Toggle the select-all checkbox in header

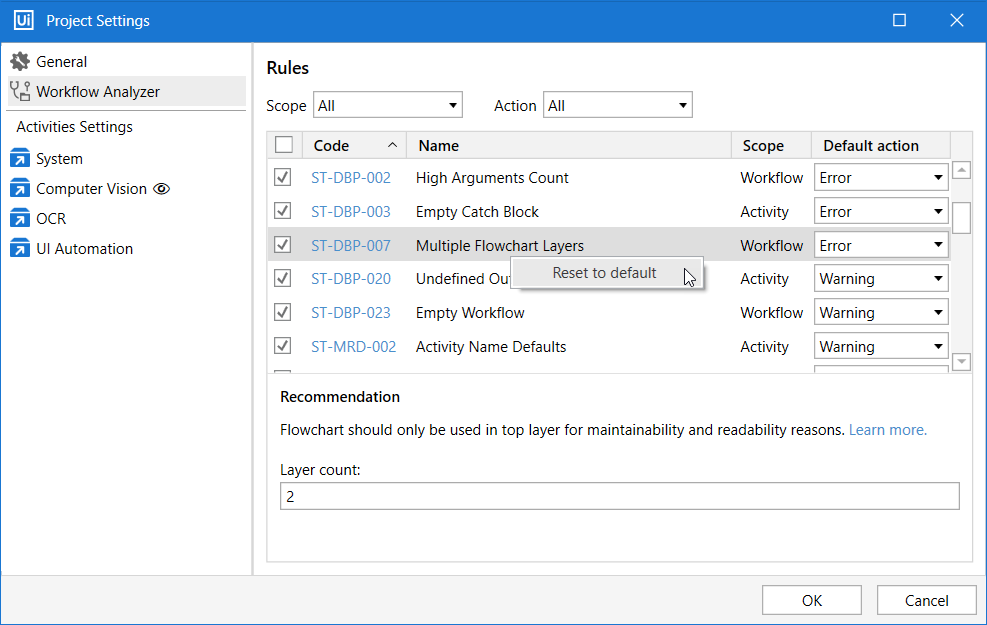pyautogui.click(x=284, y=145)
